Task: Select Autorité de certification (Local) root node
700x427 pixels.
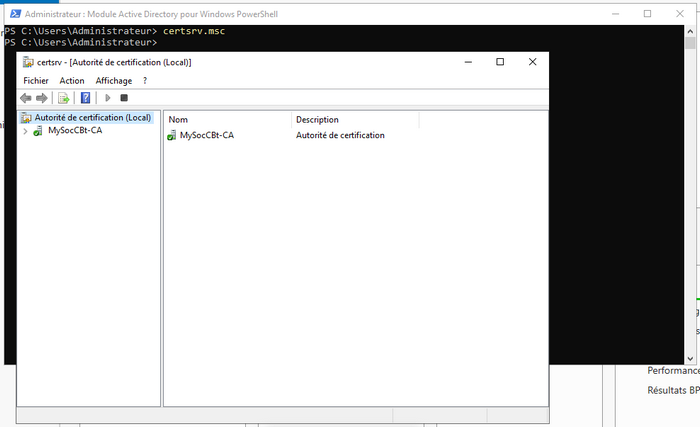Action: (92, 118)
